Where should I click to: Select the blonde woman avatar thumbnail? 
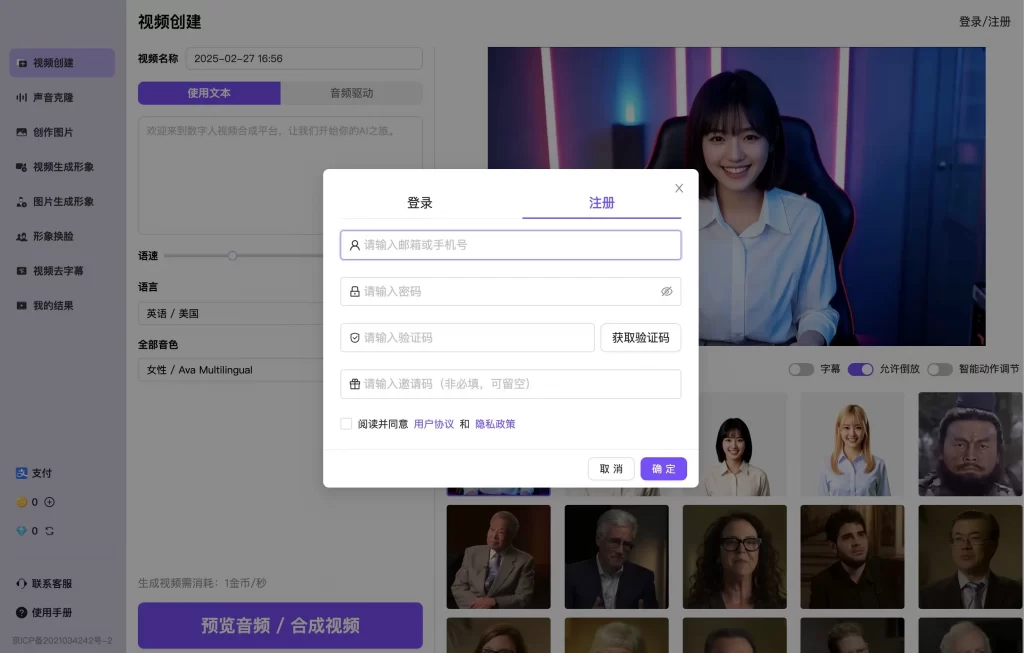(x=852, y=444)
